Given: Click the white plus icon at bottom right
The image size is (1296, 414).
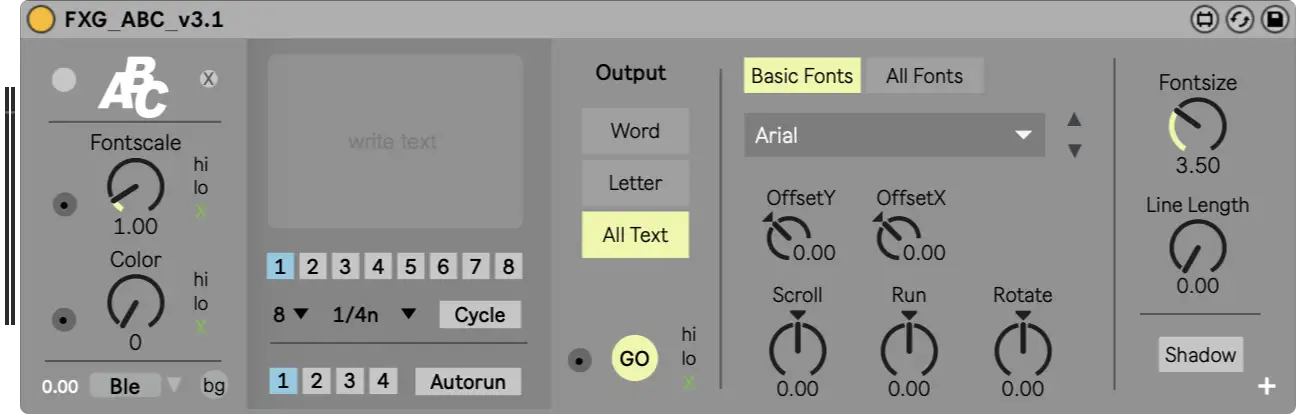Looking at the screenshot, I should 1266,386.
